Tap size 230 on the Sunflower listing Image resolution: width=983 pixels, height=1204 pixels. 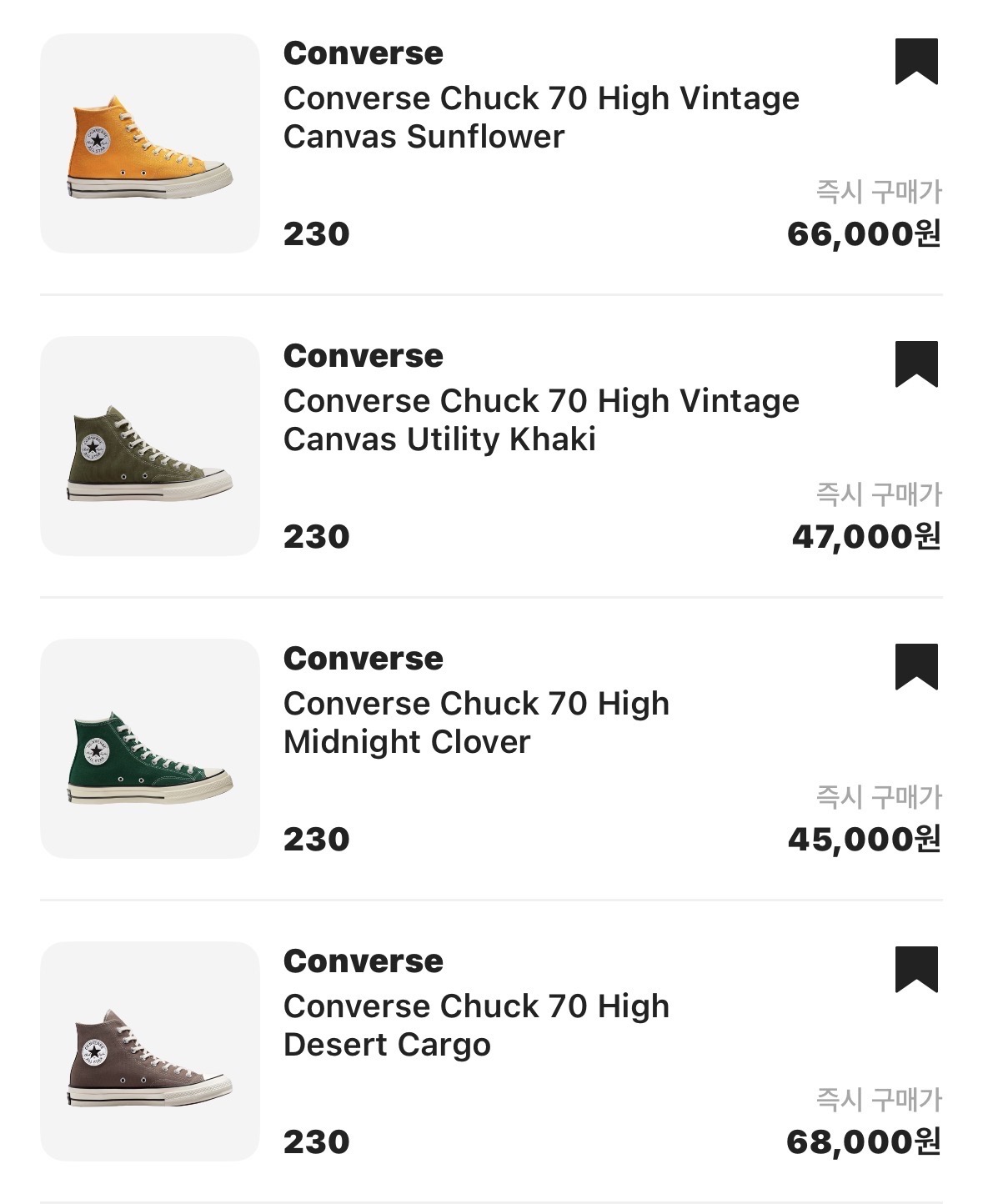click(316, 234)
